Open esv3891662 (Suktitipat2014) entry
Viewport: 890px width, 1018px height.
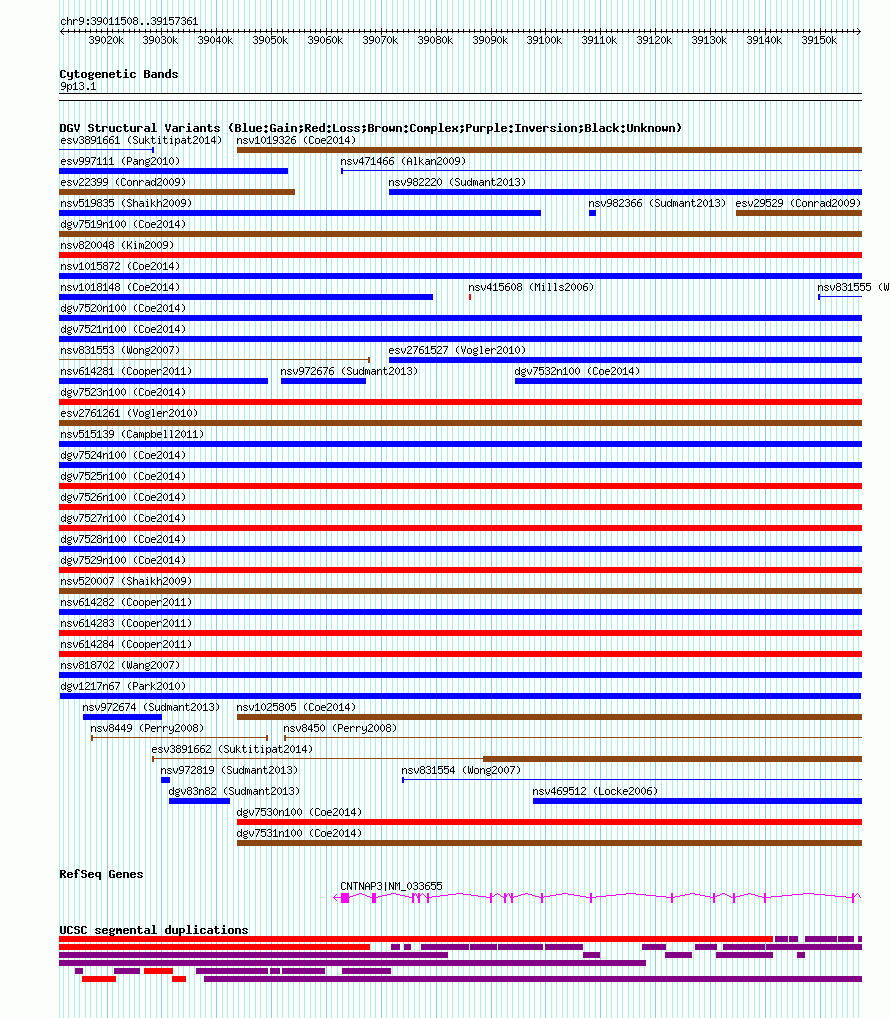232,749
